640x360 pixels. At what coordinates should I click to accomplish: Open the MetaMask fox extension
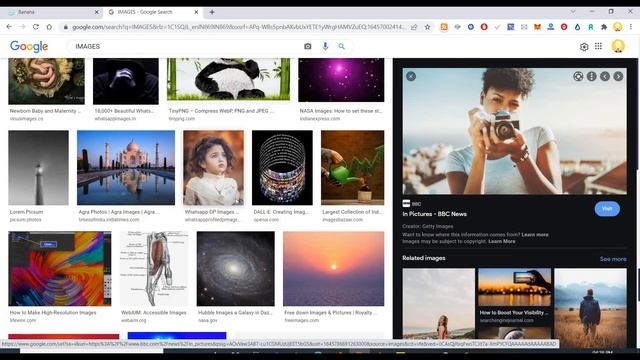point(538,27)
